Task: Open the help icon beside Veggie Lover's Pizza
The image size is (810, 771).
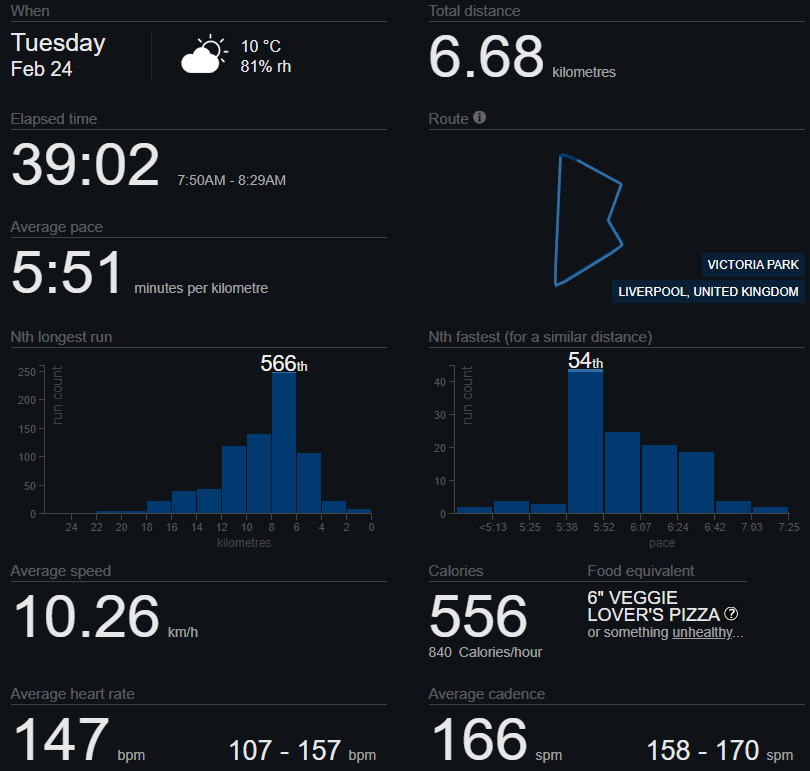Action: click(x=731, y=614)
